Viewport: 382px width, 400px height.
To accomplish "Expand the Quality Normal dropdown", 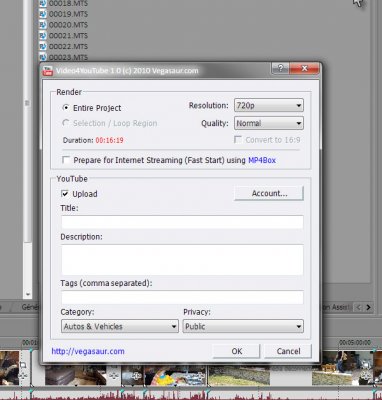I will pyautogui.click(x=269, y=123).
